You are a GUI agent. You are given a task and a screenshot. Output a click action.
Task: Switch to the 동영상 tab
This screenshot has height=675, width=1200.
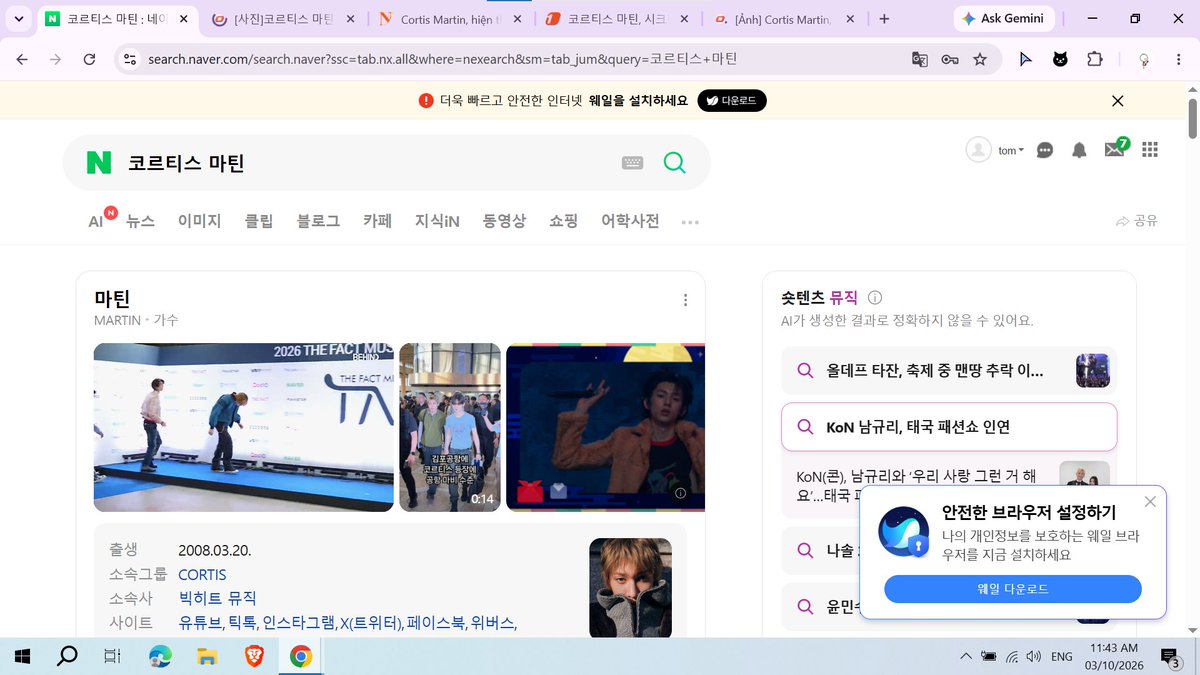504,221
